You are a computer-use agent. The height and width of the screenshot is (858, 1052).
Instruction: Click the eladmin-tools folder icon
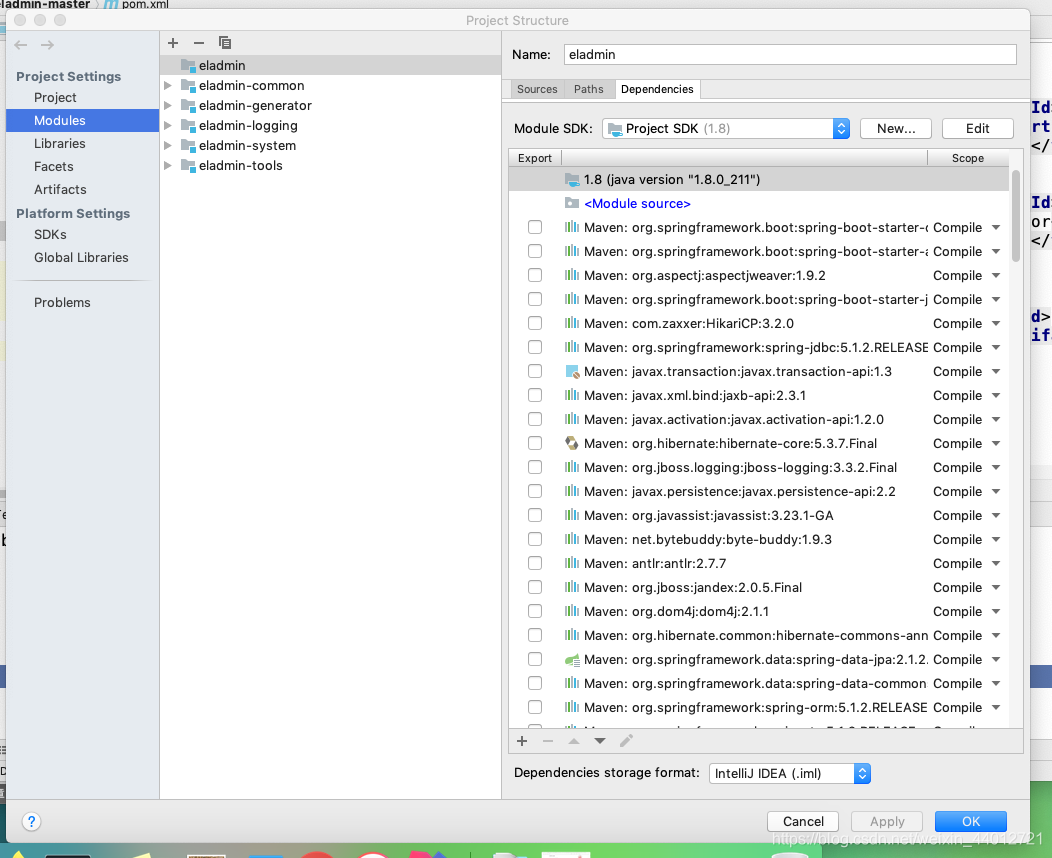coord(188,165)
